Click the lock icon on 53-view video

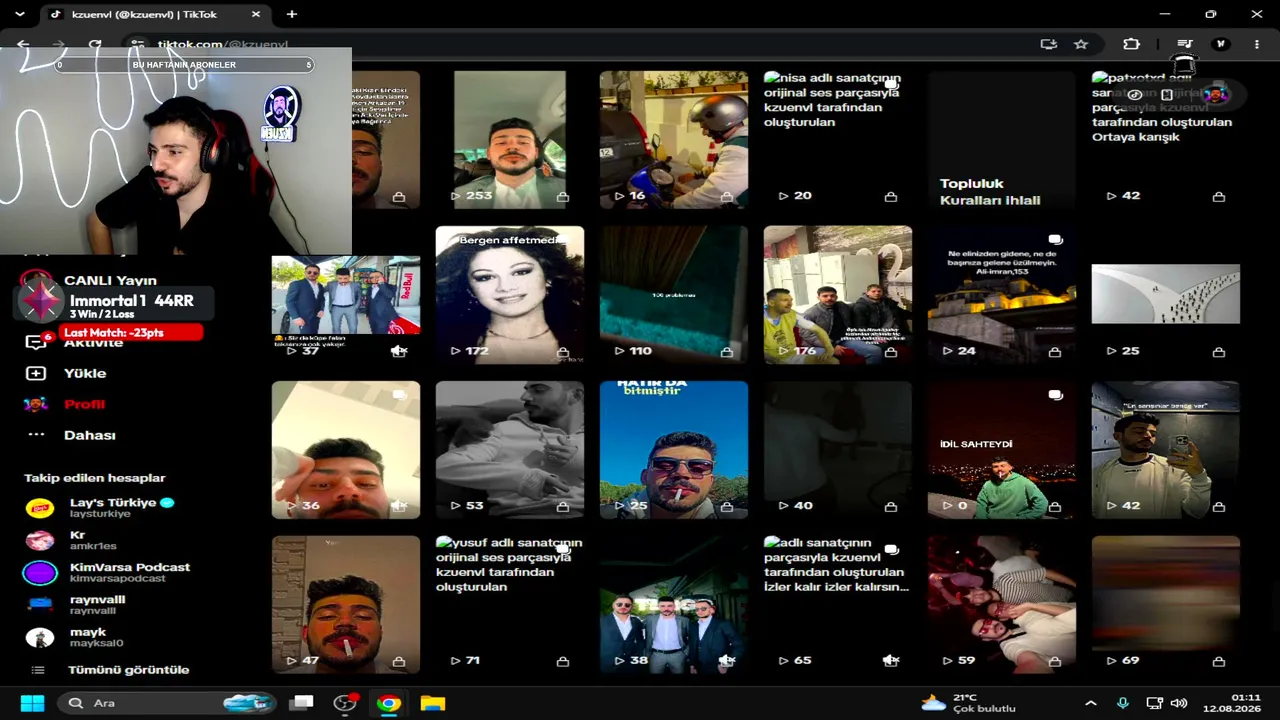[563, 507]
